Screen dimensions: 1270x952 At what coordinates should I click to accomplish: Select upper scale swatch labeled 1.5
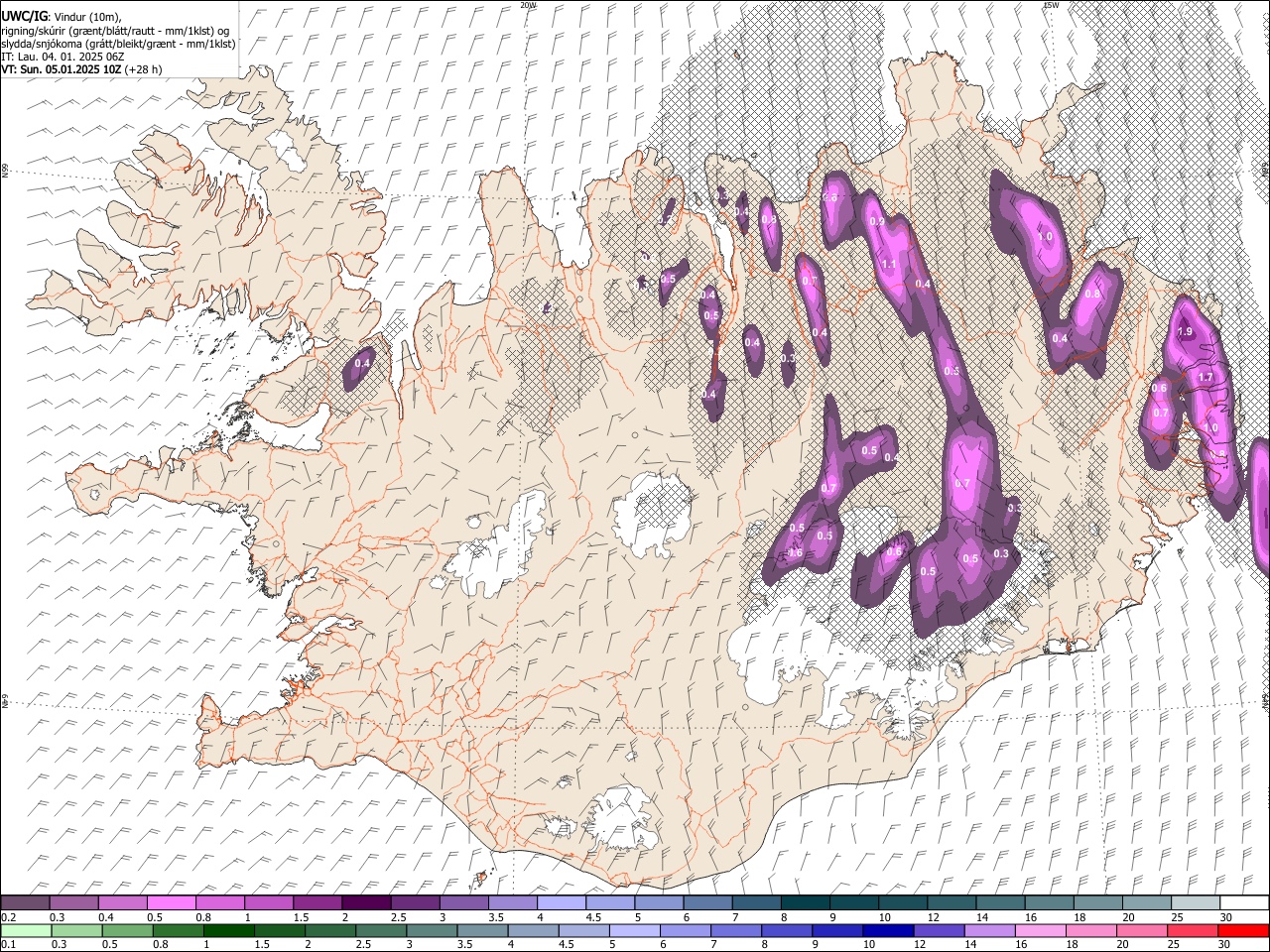pyautogui.click(x=317, y=903)
